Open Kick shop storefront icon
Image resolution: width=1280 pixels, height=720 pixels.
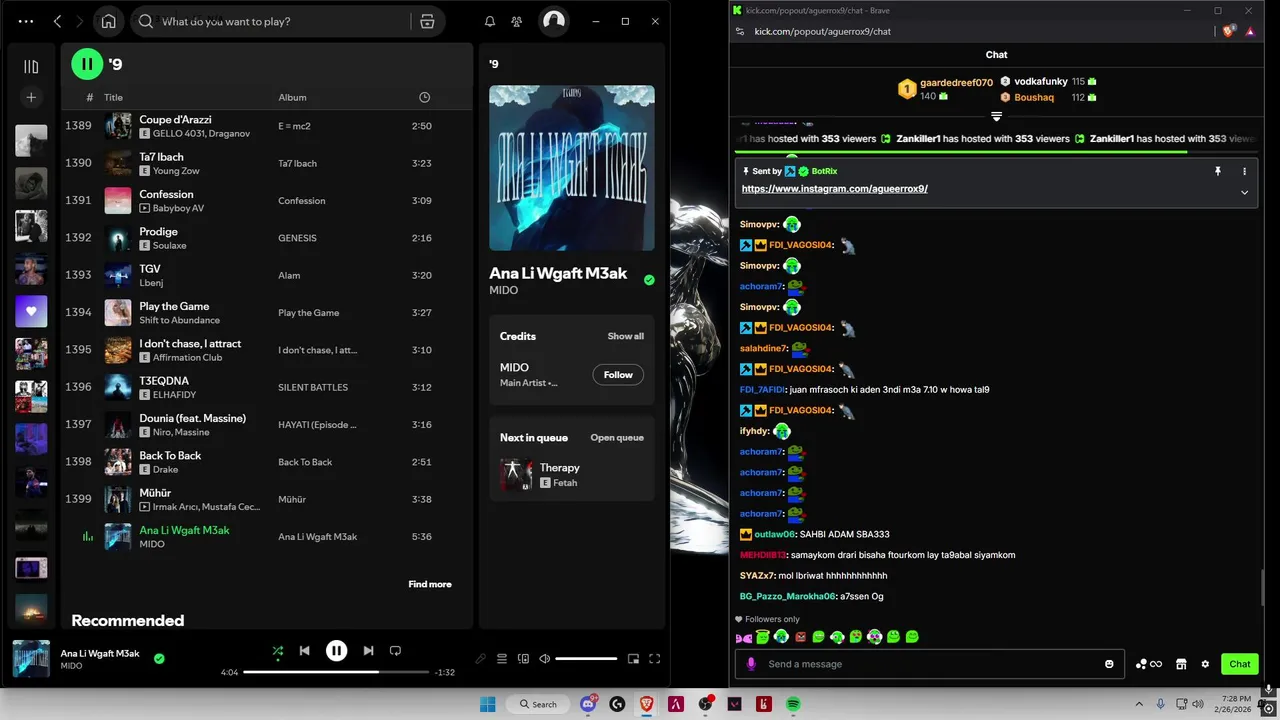tap(1181, 664)
